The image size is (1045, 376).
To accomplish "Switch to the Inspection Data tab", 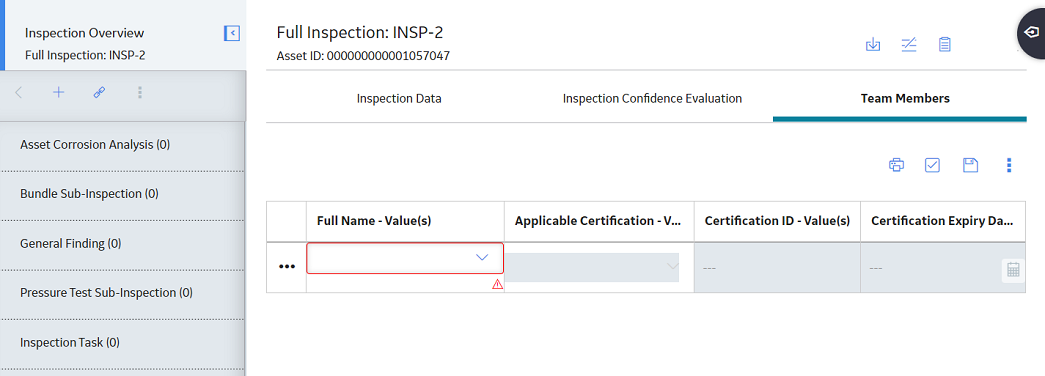I will [x=399, y=99].
